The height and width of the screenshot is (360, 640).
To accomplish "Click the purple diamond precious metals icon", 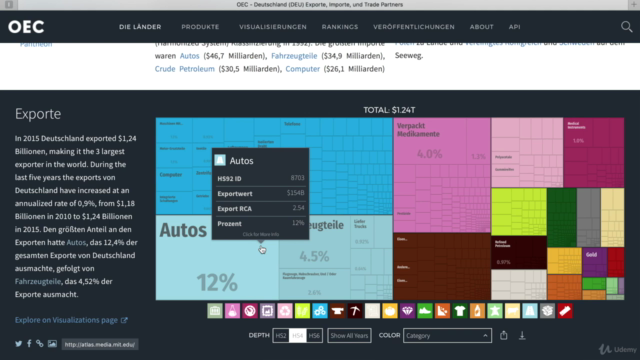I will point(407,311).
